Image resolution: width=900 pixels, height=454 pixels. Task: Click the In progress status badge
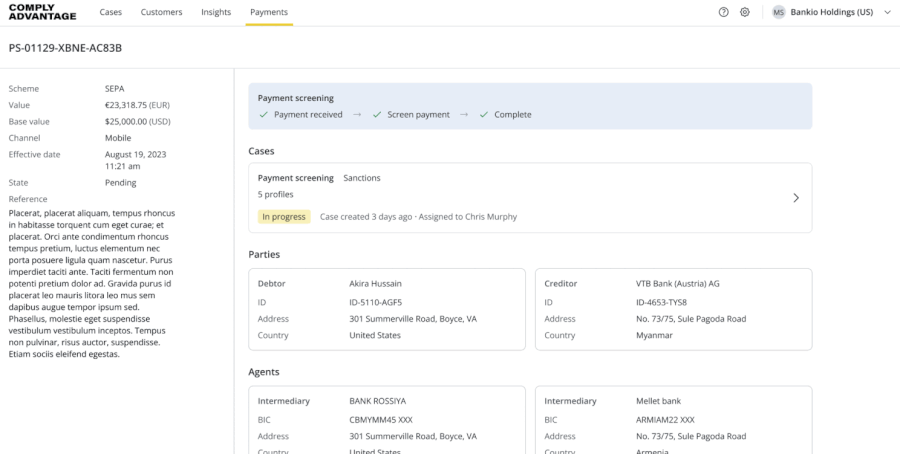click(284, 216)
